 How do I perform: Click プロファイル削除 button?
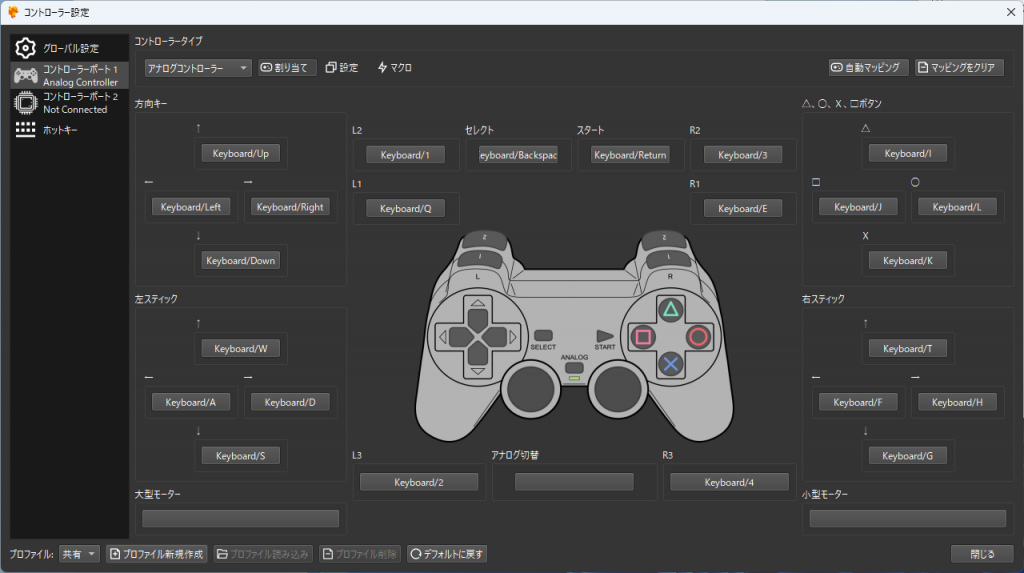pos(360,554)
